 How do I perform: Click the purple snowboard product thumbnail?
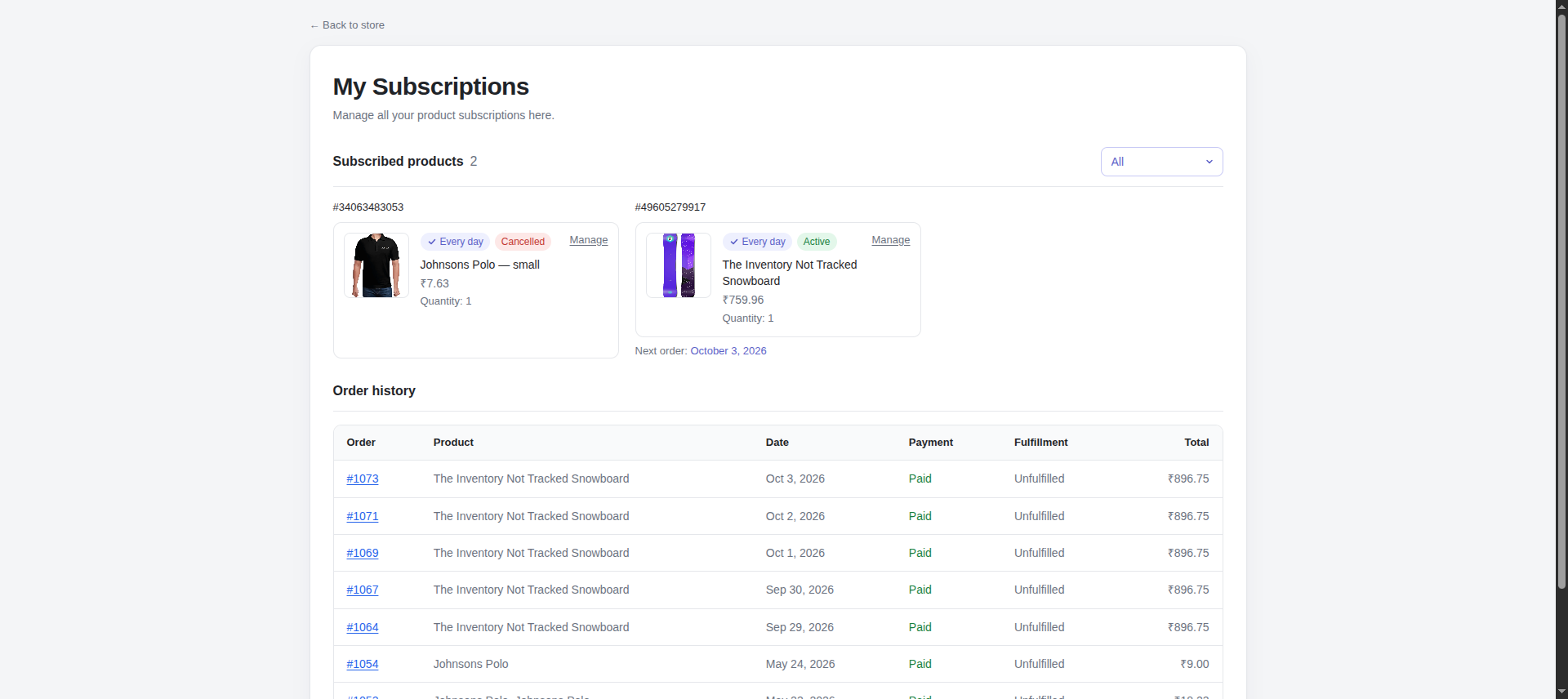(x=679, y=265)
